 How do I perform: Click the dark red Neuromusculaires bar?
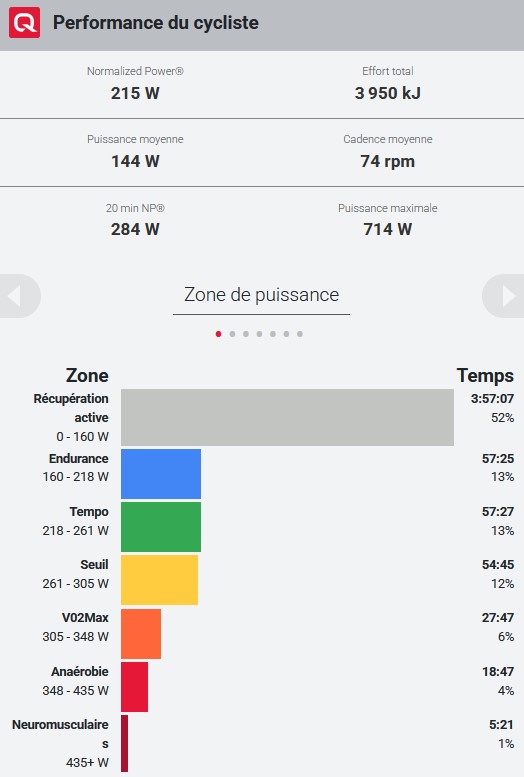click(124, 743)
